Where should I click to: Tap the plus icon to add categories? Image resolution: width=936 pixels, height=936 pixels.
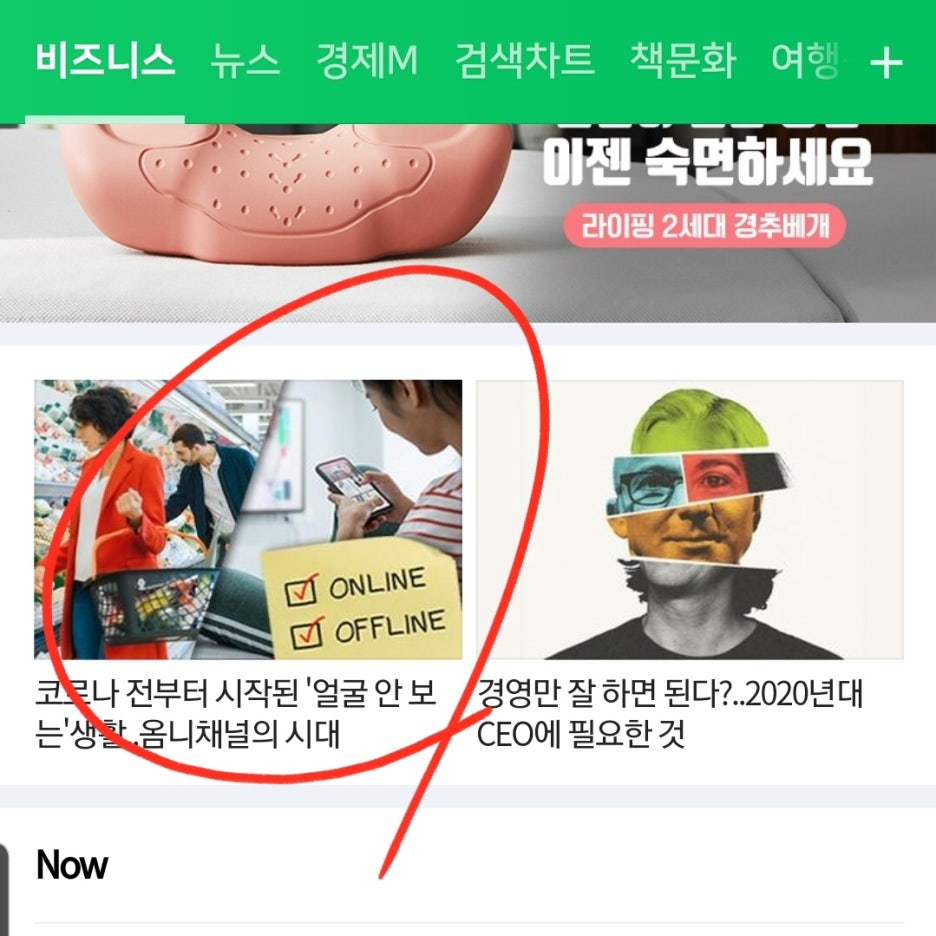pos(886,63)
